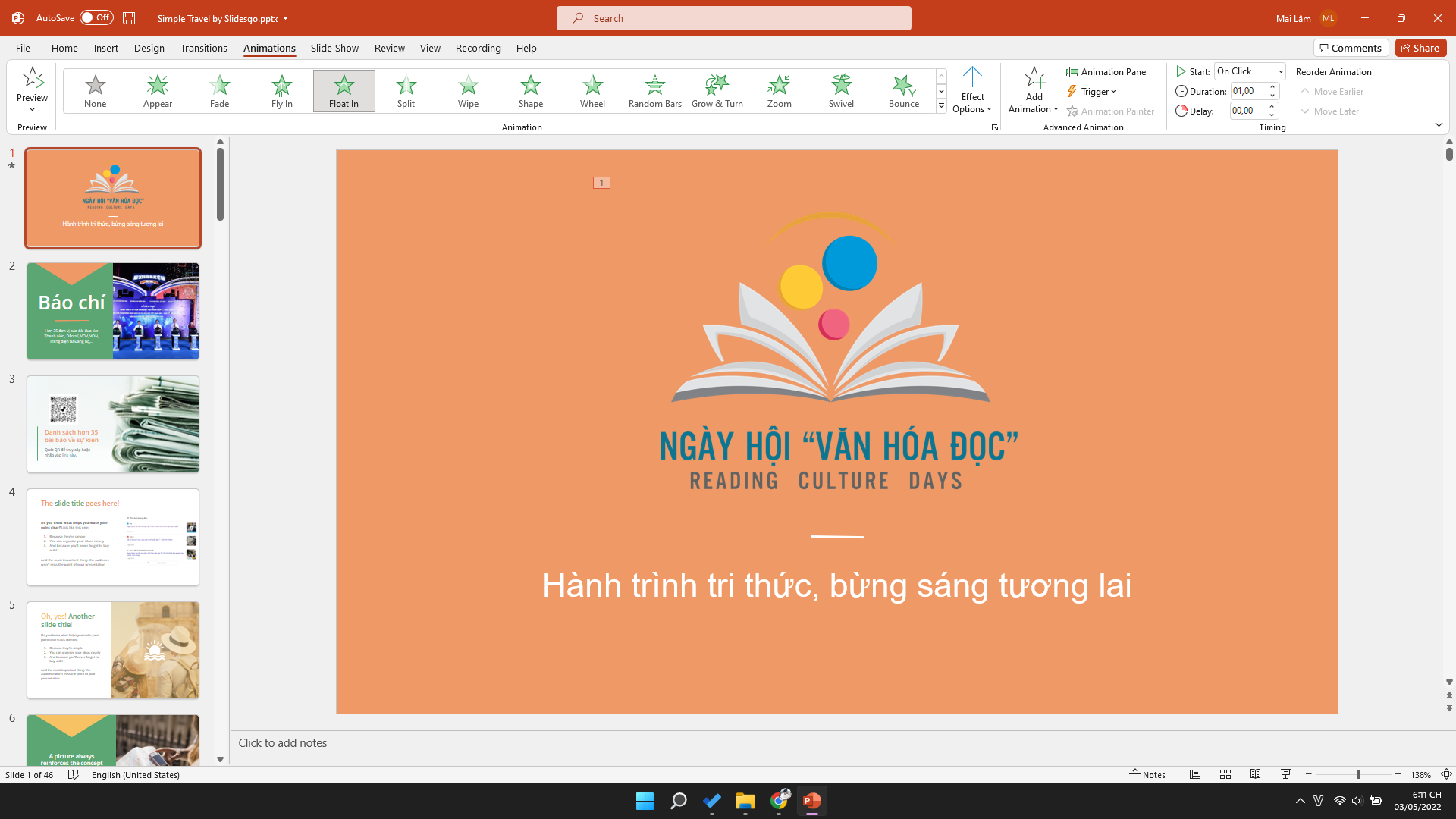Image resolution: width=1456 pixels, height=819 pixels.
Task: Apply the Grow & Turn animation
Action: [717, 91]
